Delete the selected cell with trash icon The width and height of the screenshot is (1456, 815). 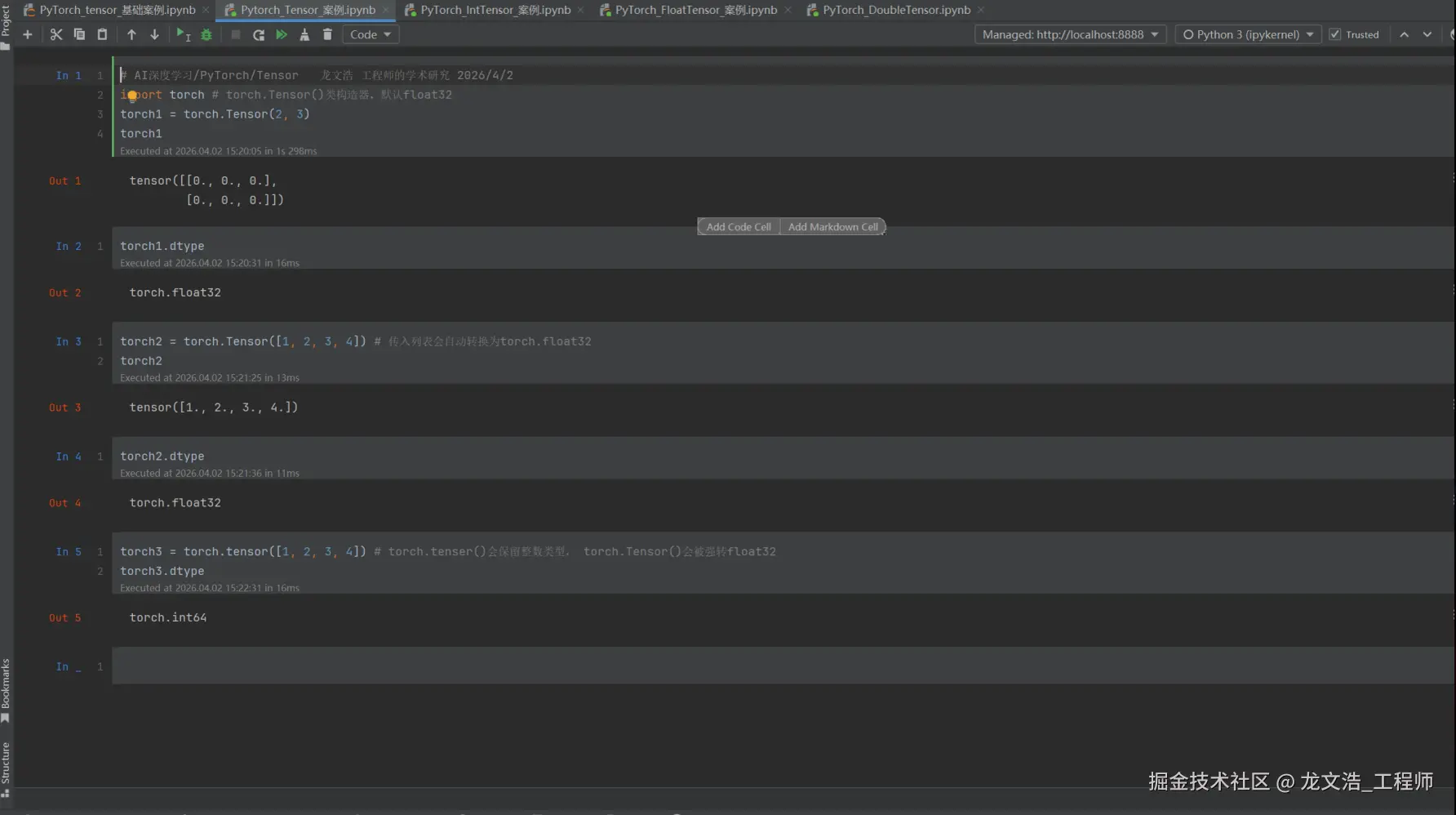(x=327, y=34)
